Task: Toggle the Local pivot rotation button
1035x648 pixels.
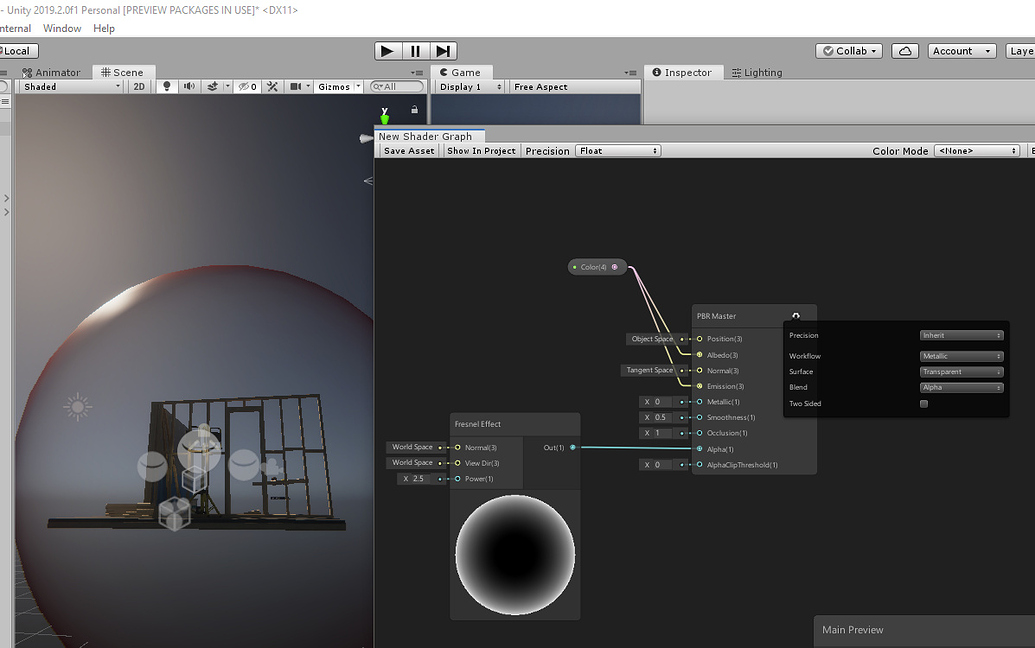Action: (17, 51)
